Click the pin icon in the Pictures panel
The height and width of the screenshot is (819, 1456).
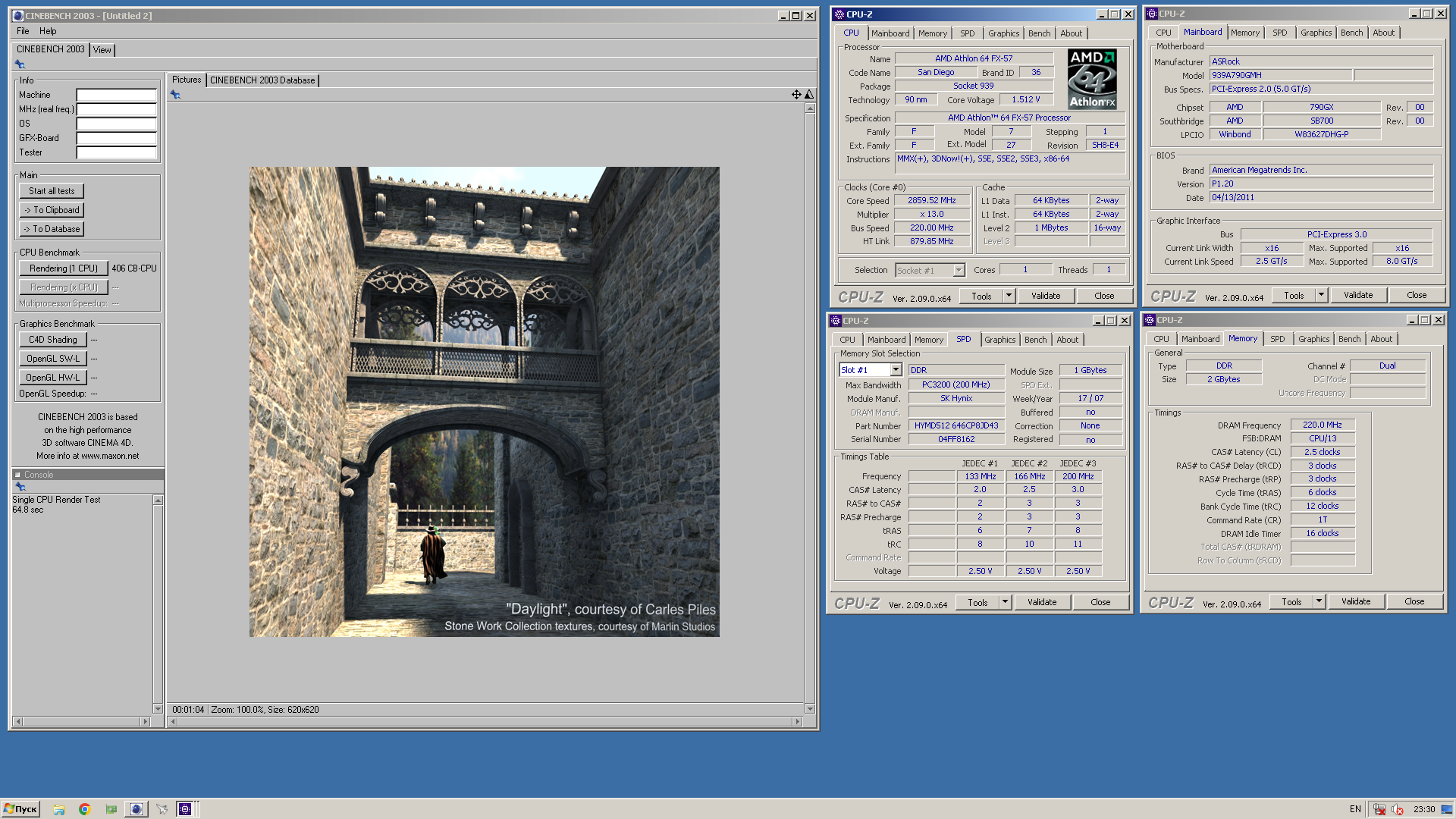(175, 95)
